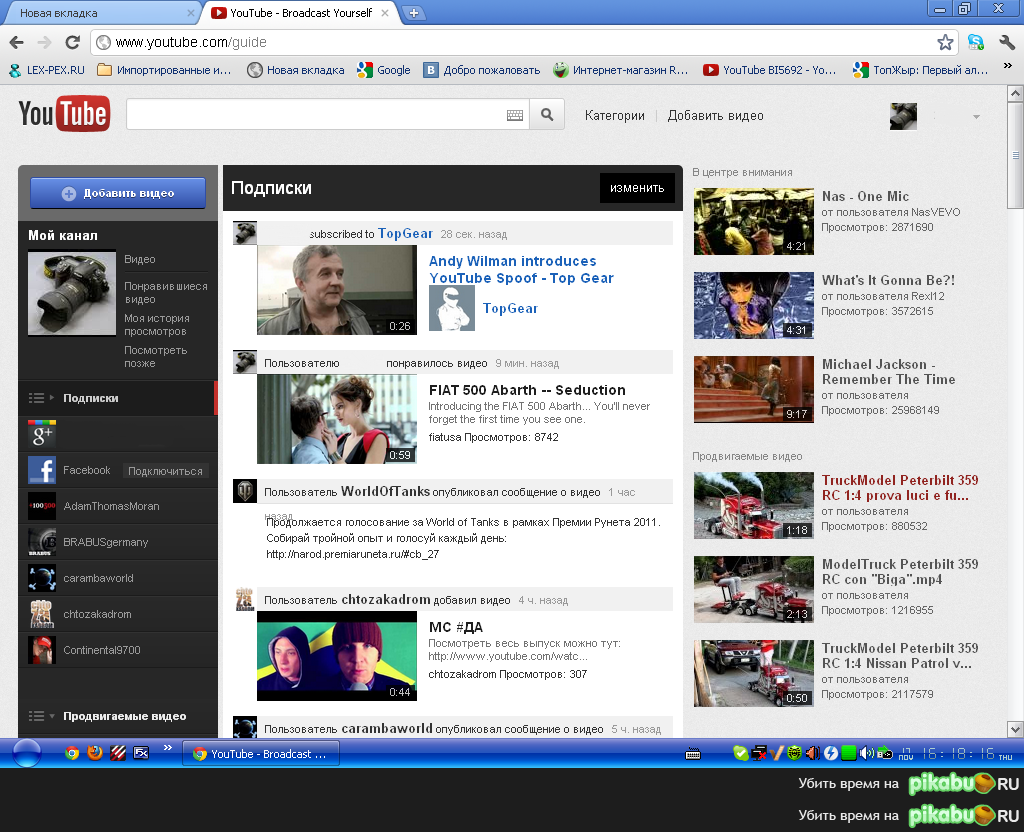
Task: Toggle the translate icon in the address bar
Action: (975, 42)
